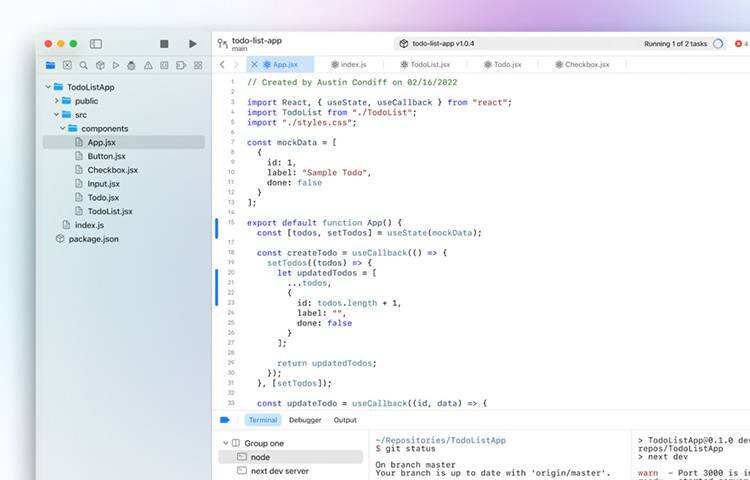The height and width of the screenshot is (480, 750).
Task: Open the Output tab
Action: pyautogui.click(x=345, y=420)
